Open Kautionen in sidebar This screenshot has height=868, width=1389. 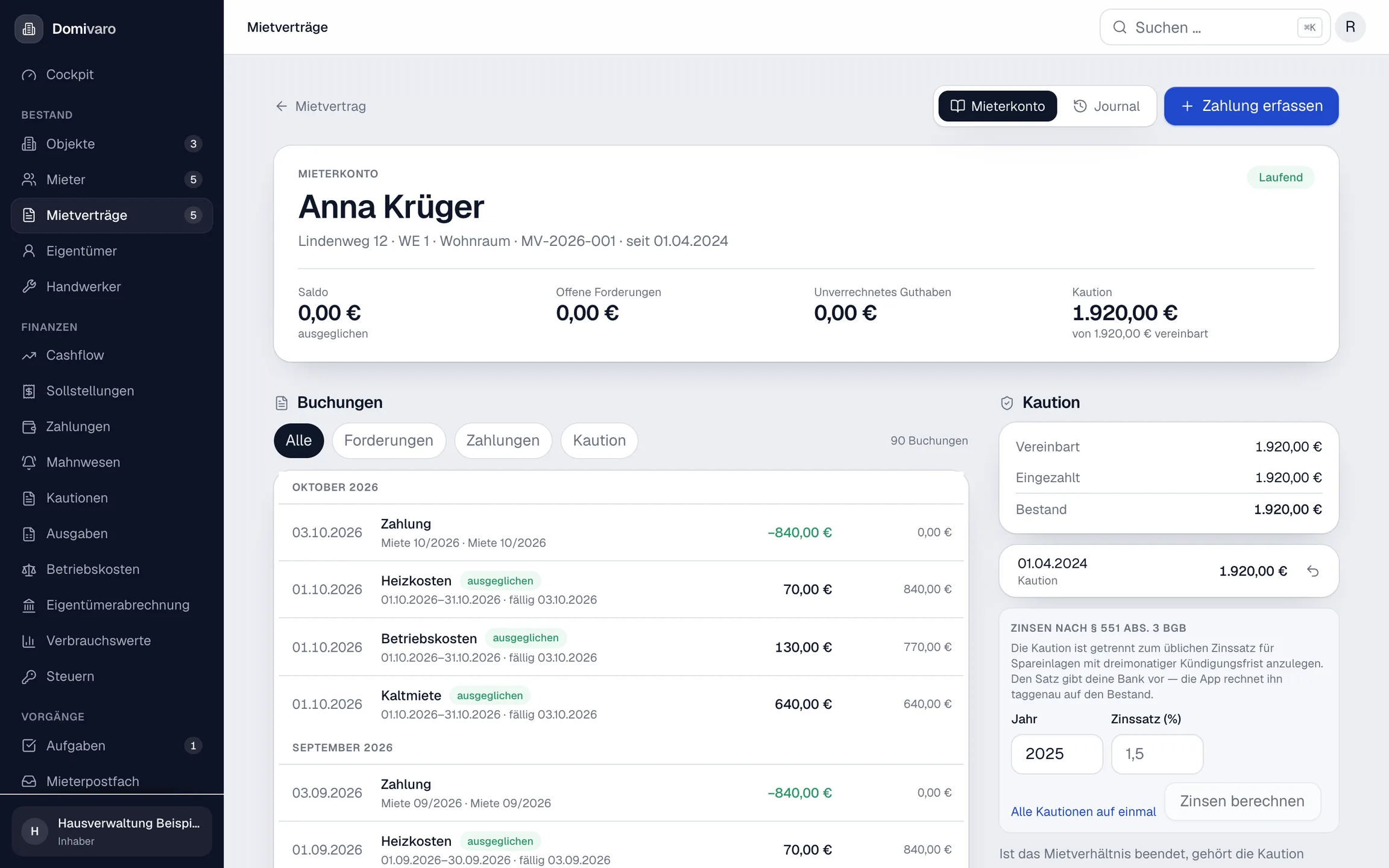click(x=112, y=498)
